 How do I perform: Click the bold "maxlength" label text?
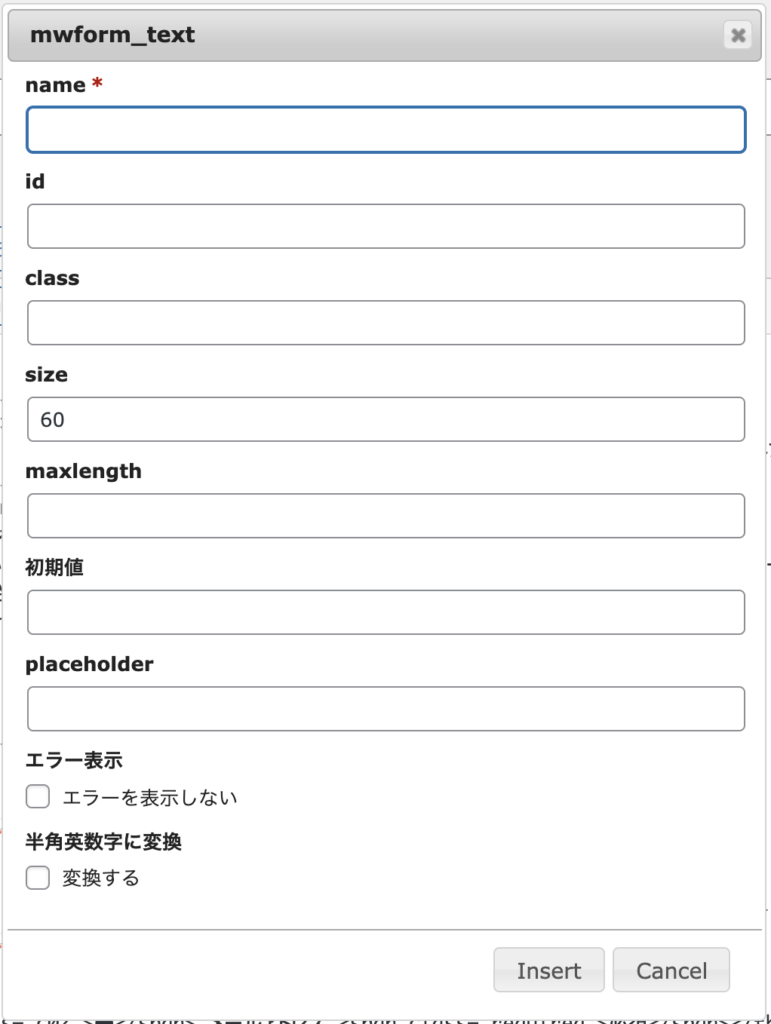(83, 471)
